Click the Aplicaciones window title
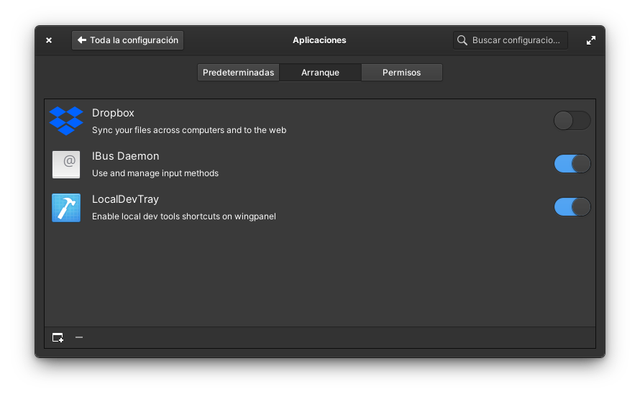This screenshot has width=640, height=402. click(x=320, y=40)
